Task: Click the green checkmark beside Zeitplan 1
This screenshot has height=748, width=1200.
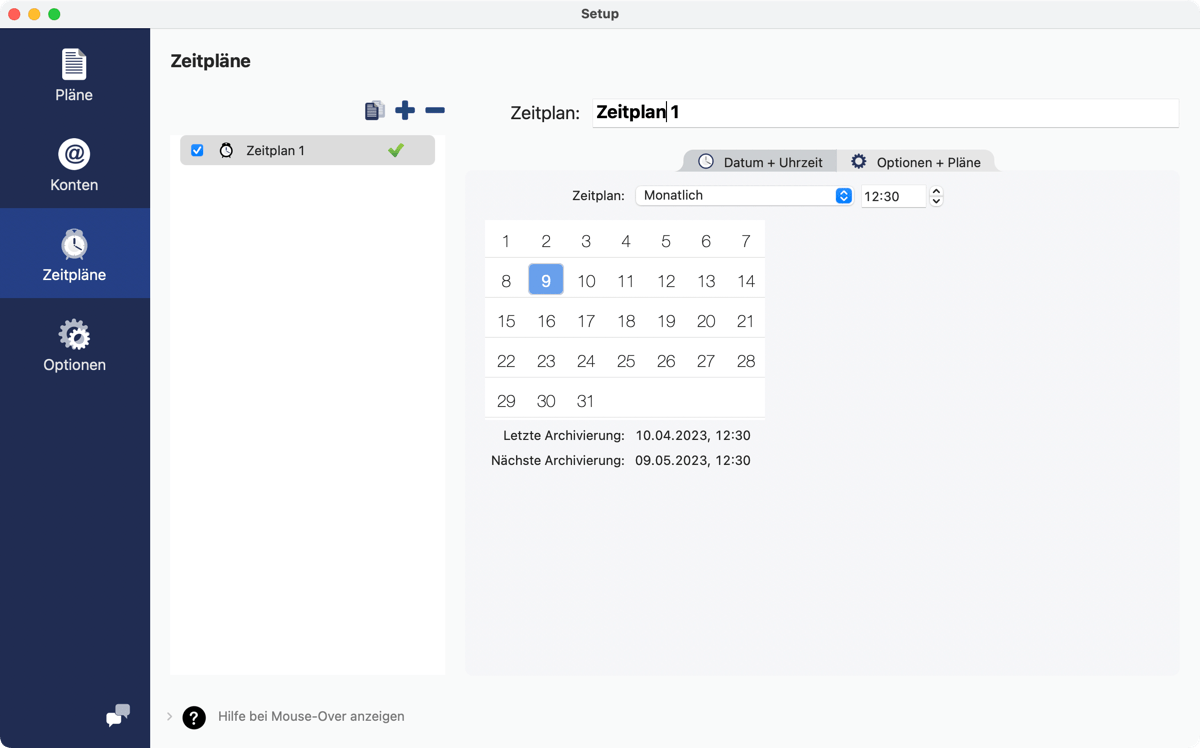Action: pos(397,149)
